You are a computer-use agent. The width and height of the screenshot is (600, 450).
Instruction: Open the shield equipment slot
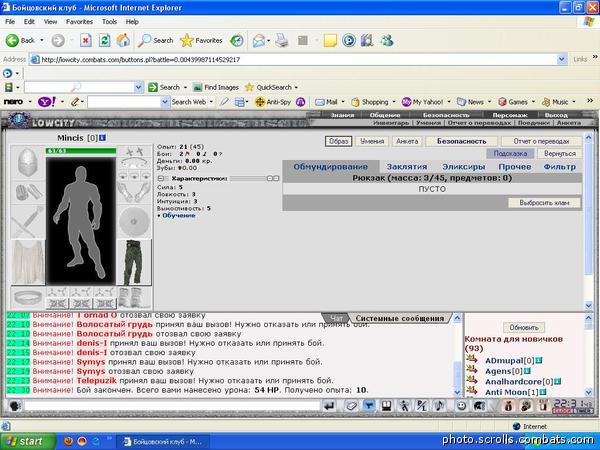[x=134, y=222]
